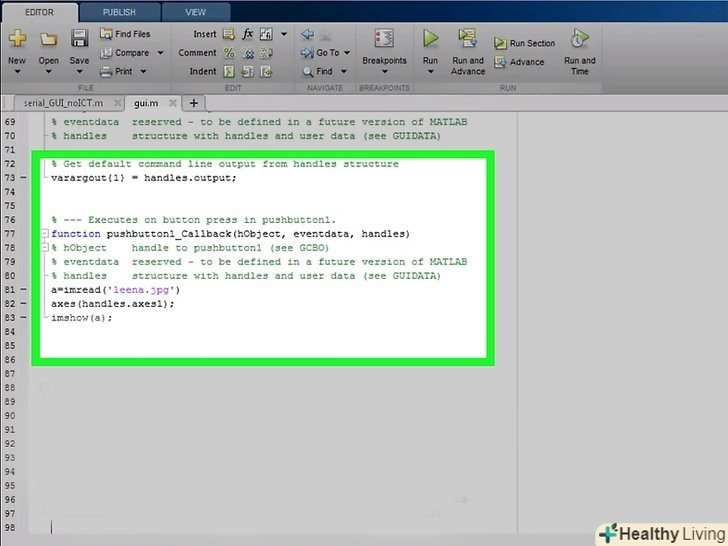Open the Open dropdown arrow
The width and height of the screenshot is (728, 546).
pos(48,72)
